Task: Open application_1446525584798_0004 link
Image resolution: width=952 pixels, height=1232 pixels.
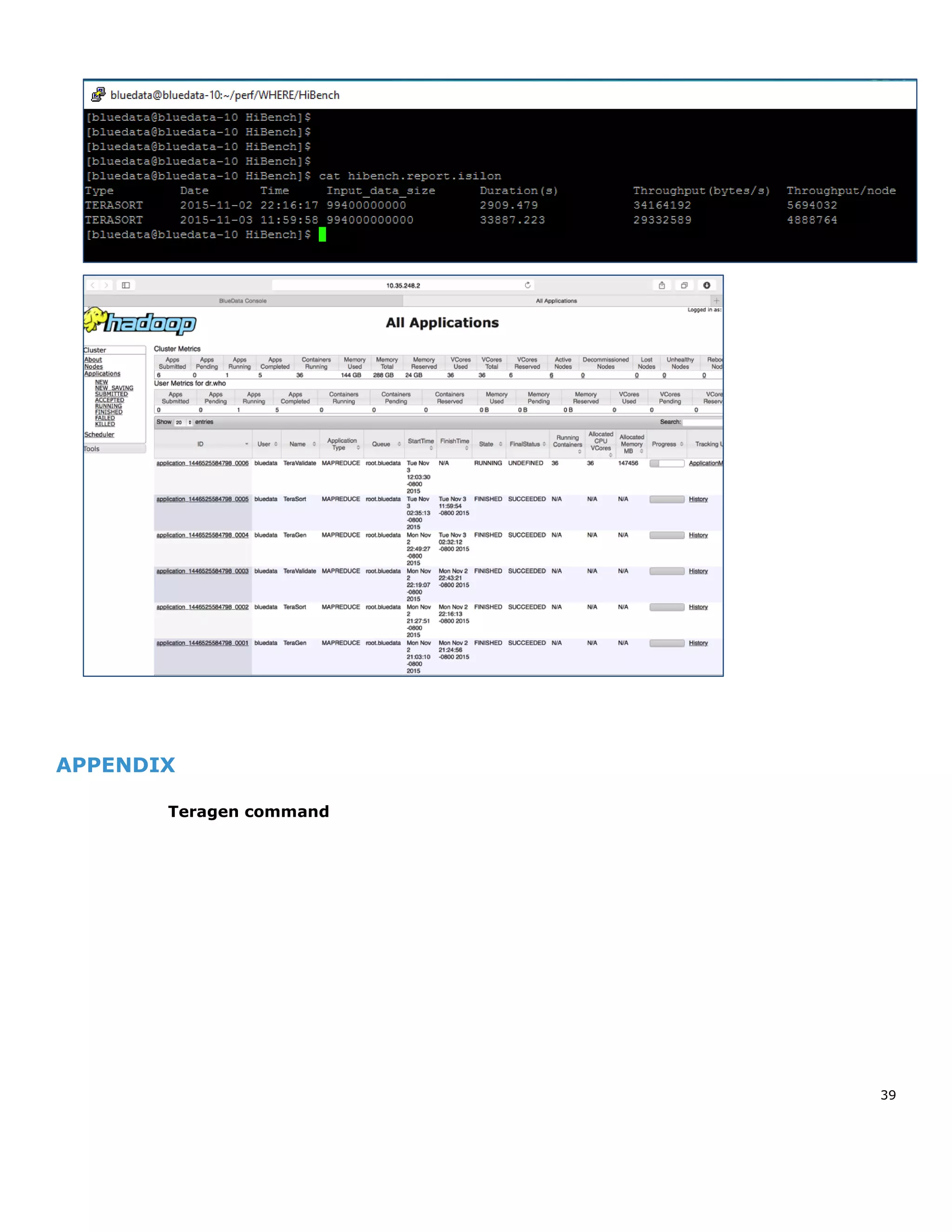Action: click(x=203, y=535)
